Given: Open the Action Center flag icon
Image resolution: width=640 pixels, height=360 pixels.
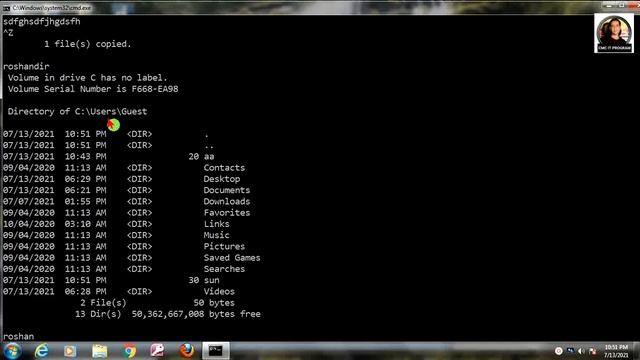Looking at the screenshot, I should pyautogui.click(x=593, y=351).
